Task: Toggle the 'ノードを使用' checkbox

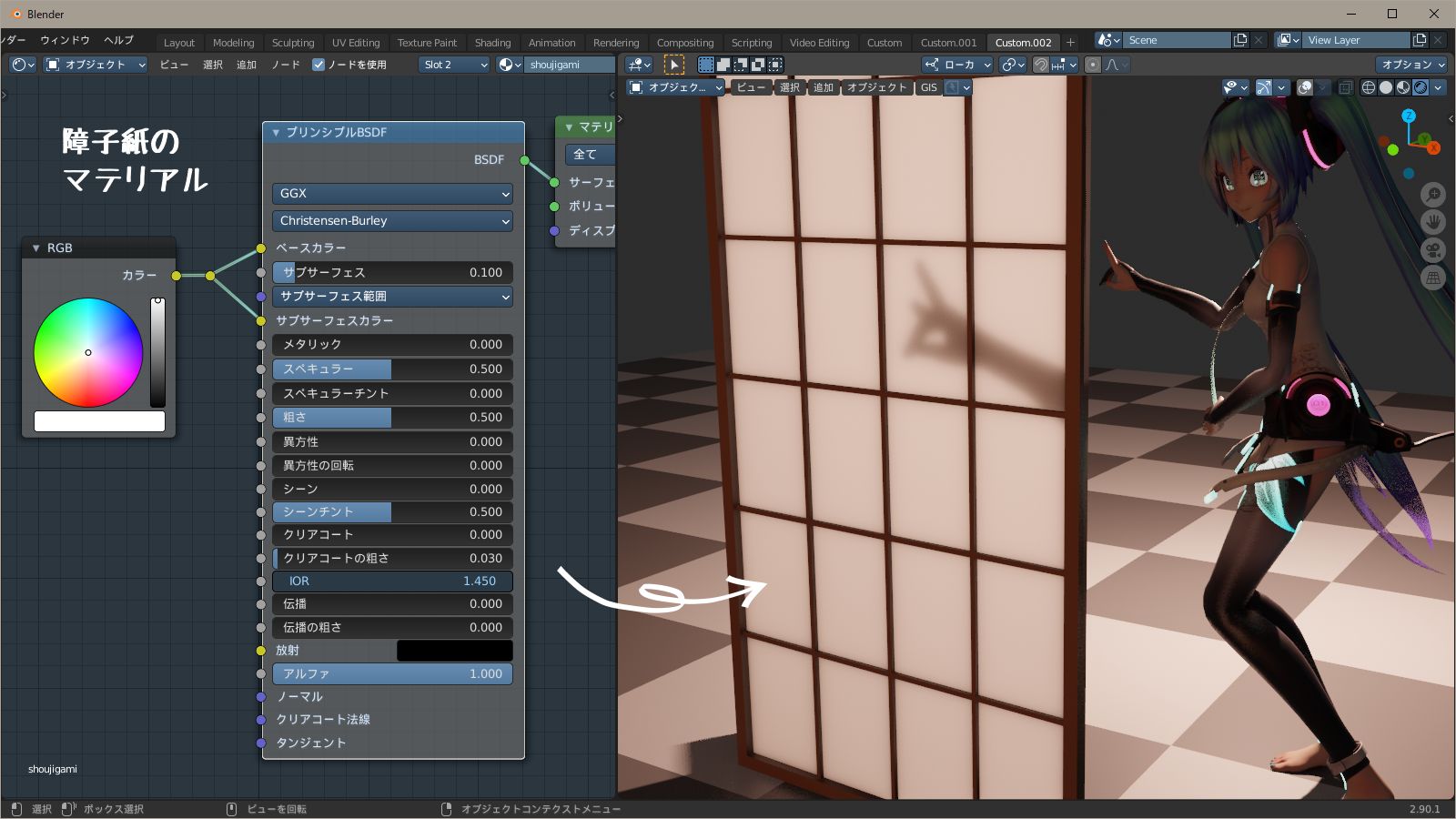Action: point(318,65)
